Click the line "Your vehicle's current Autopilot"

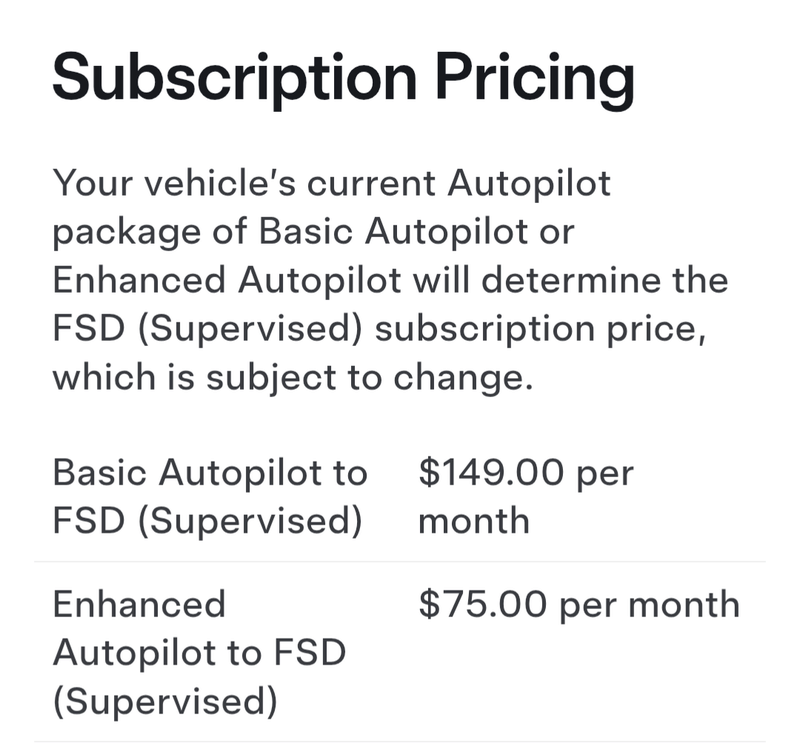pos(331,185)
